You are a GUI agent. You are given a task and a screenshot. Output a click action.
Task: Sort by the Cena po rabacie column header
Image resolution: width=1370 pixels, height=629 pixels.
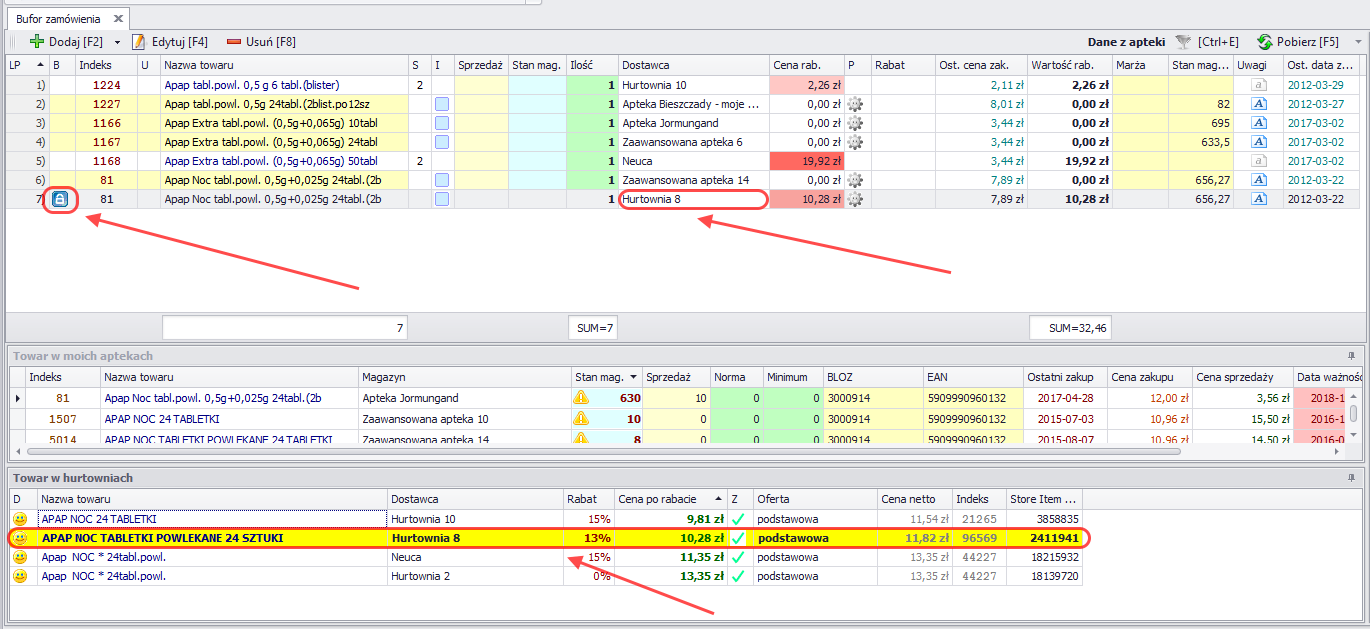pos(668,498)
